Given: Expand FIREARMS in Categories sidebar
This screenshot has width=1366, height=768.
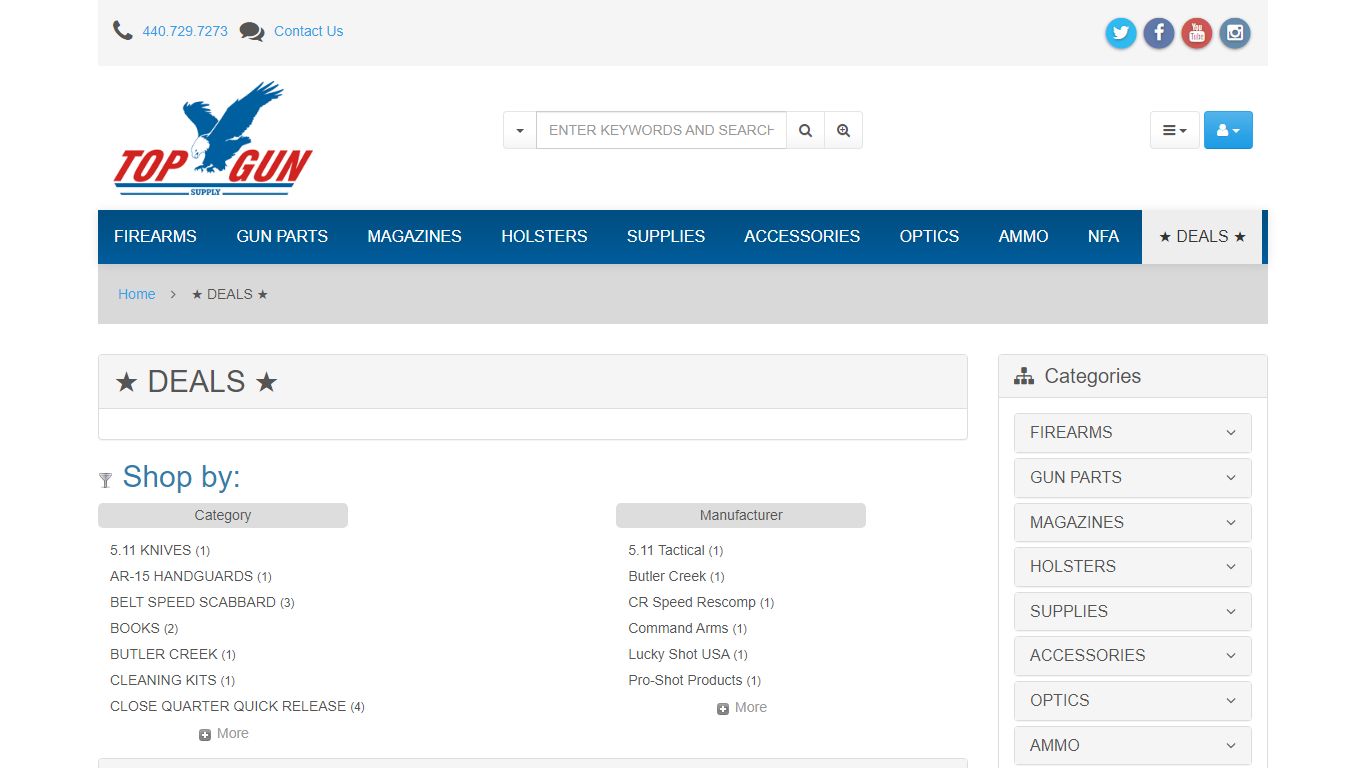Looking at the screenshot, I should (x=1133, y=433).
